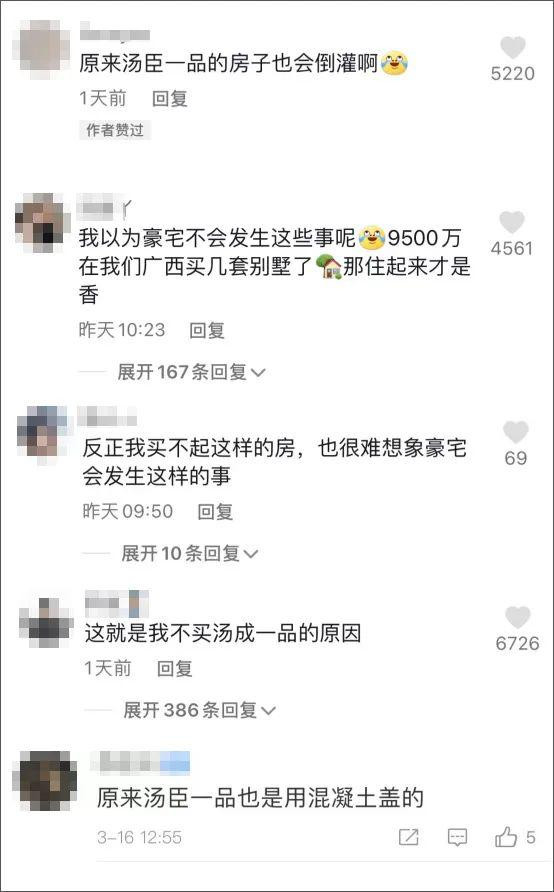This screenshot has width=554, height=892.
Task: Show the 386 replies
Action: coord(200,710)
